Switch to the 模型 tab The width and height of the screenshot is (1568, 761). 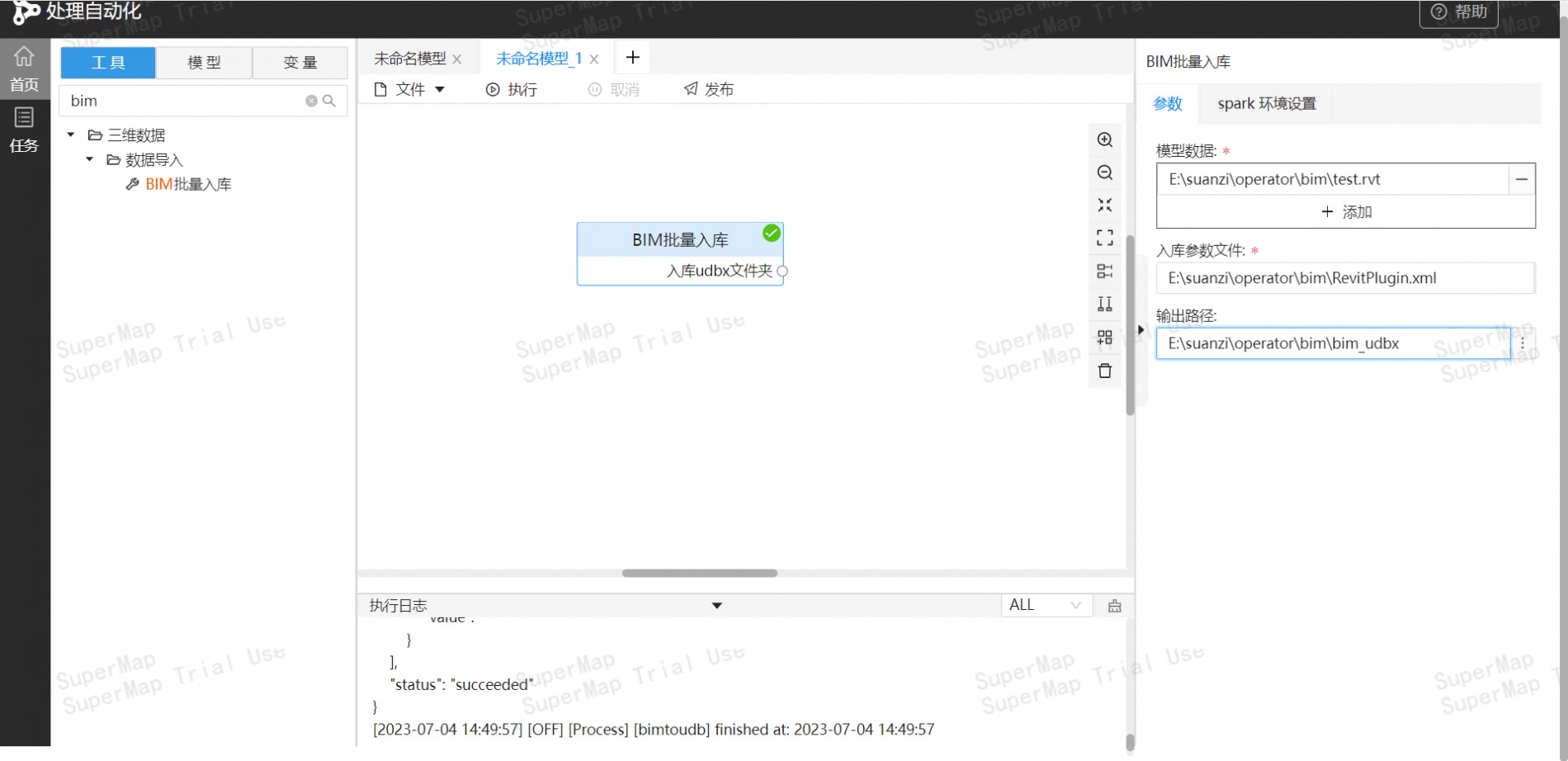[x=204, y=63]
